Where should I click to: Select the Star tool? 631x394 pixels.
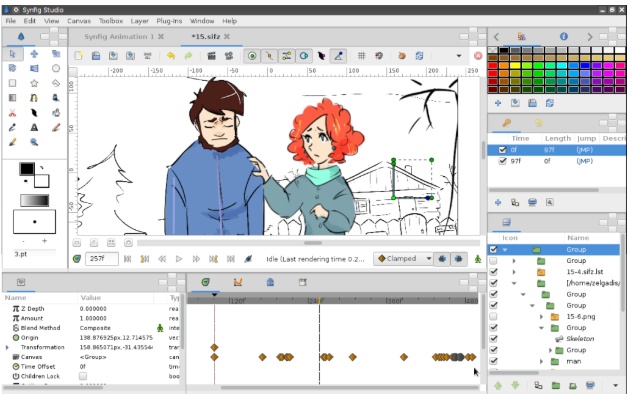tap(34, 83)
